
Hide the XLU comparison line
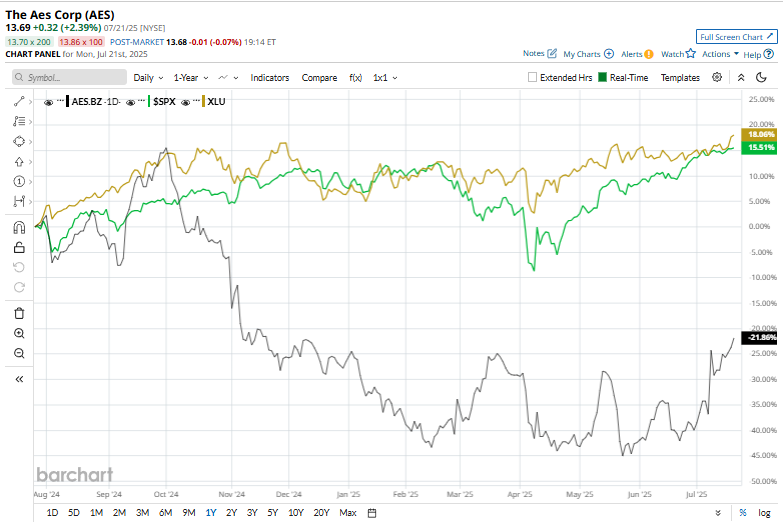coord(185,102)
